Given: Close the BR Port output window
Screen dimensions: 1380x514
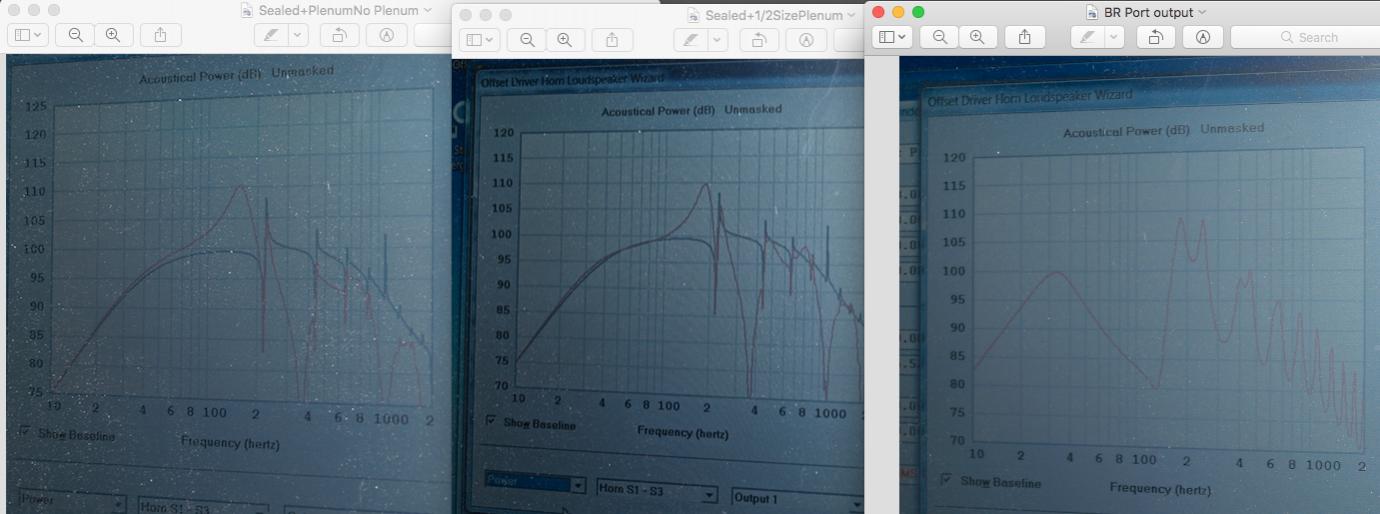Looking at the screenshot, I should point(879,12).
